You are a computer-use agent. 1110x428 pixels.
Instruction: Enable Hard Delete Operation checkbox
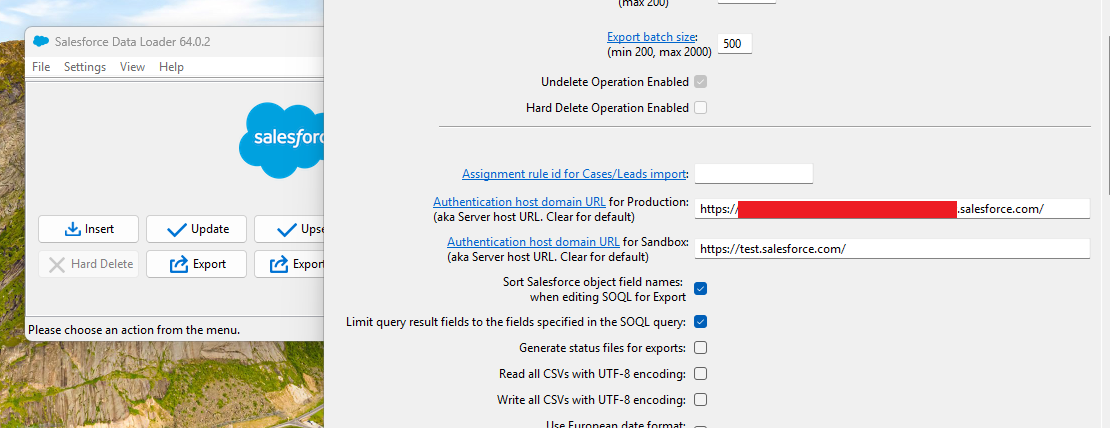(x=700, y=108)
